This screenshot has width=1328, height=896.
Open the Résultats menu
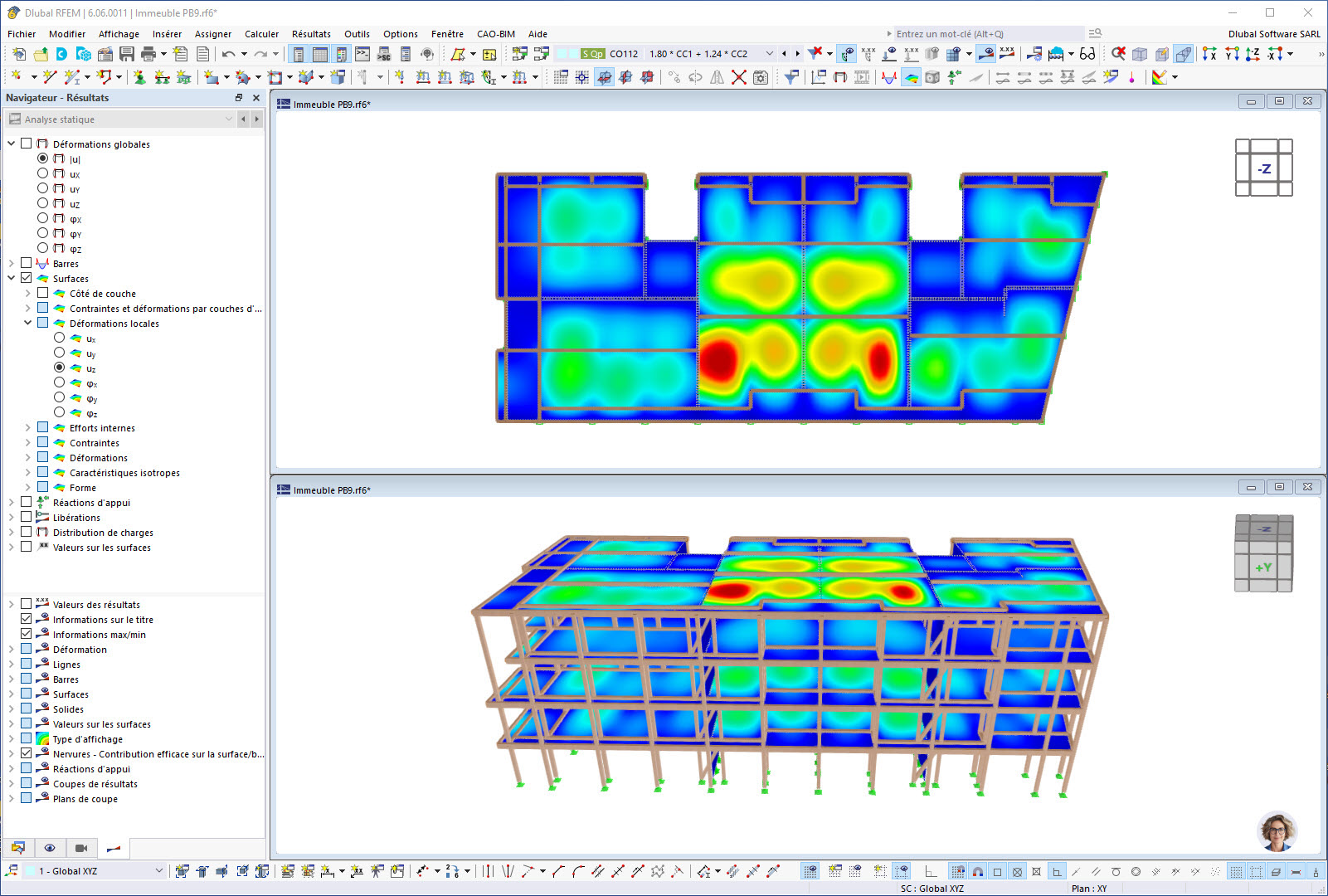pos(311,34)
